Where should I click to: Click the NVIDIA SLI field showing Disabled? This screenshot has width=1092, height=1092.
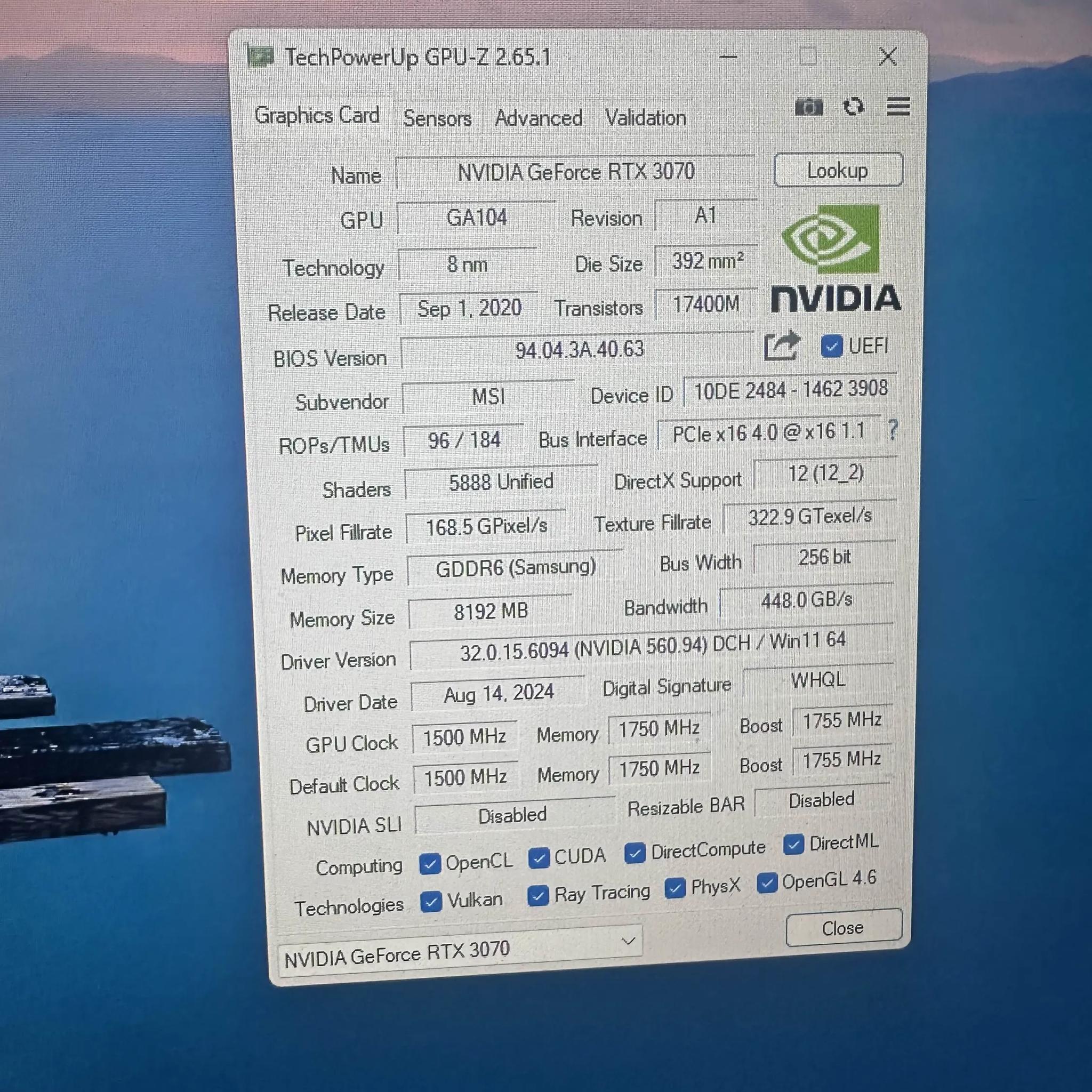tap(515, 816)
